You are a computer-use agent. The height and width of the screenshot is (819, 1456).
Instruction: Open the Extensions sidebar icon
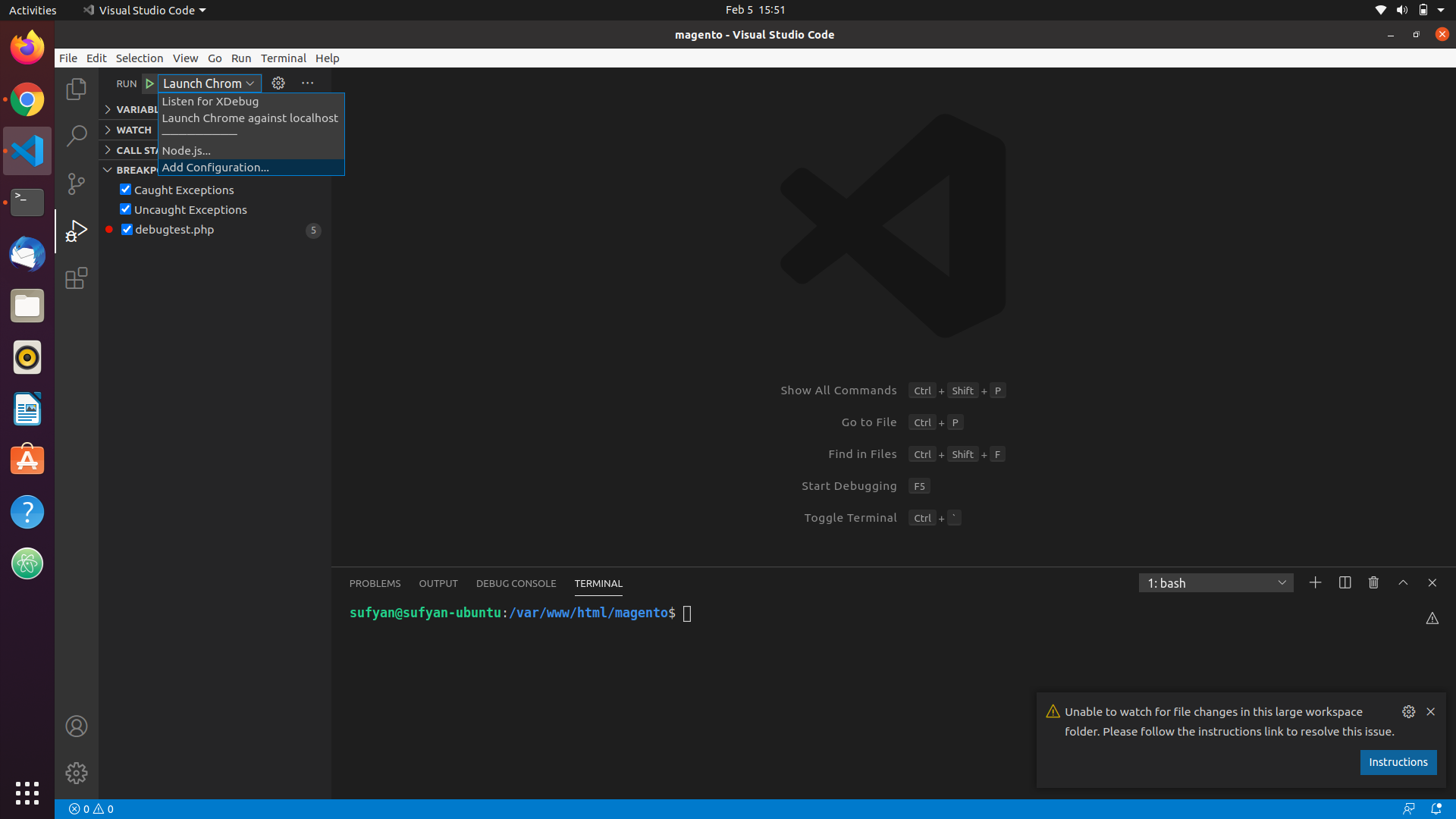pos(76,278)
